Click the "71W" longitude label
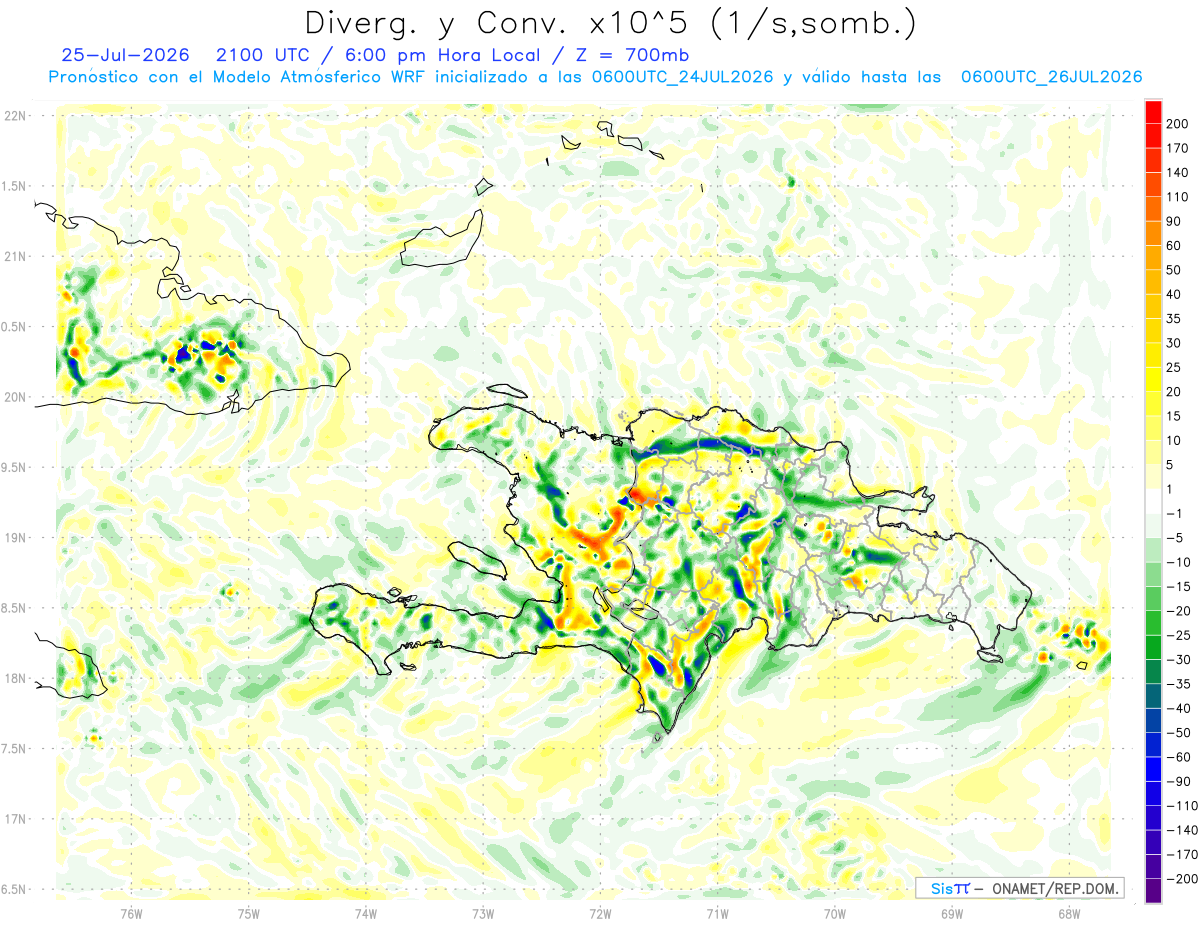 click(x=717, y=912)
